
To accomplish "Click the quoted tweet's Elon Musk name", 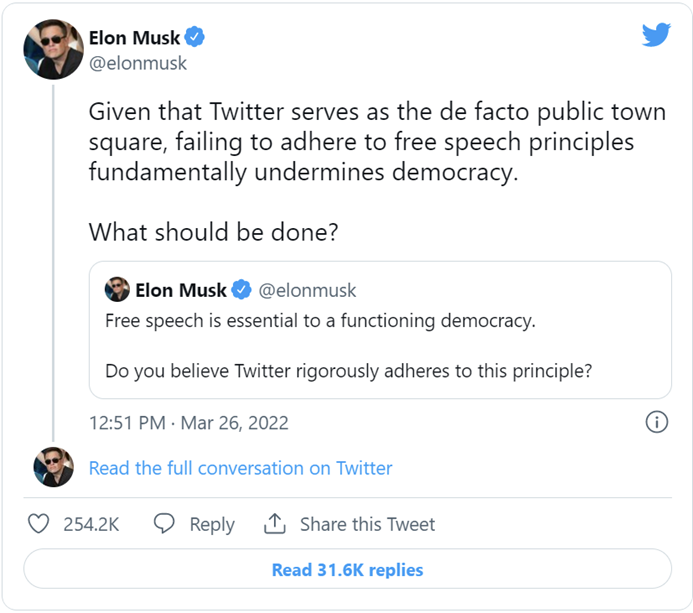I will click(x=180, y=291).
